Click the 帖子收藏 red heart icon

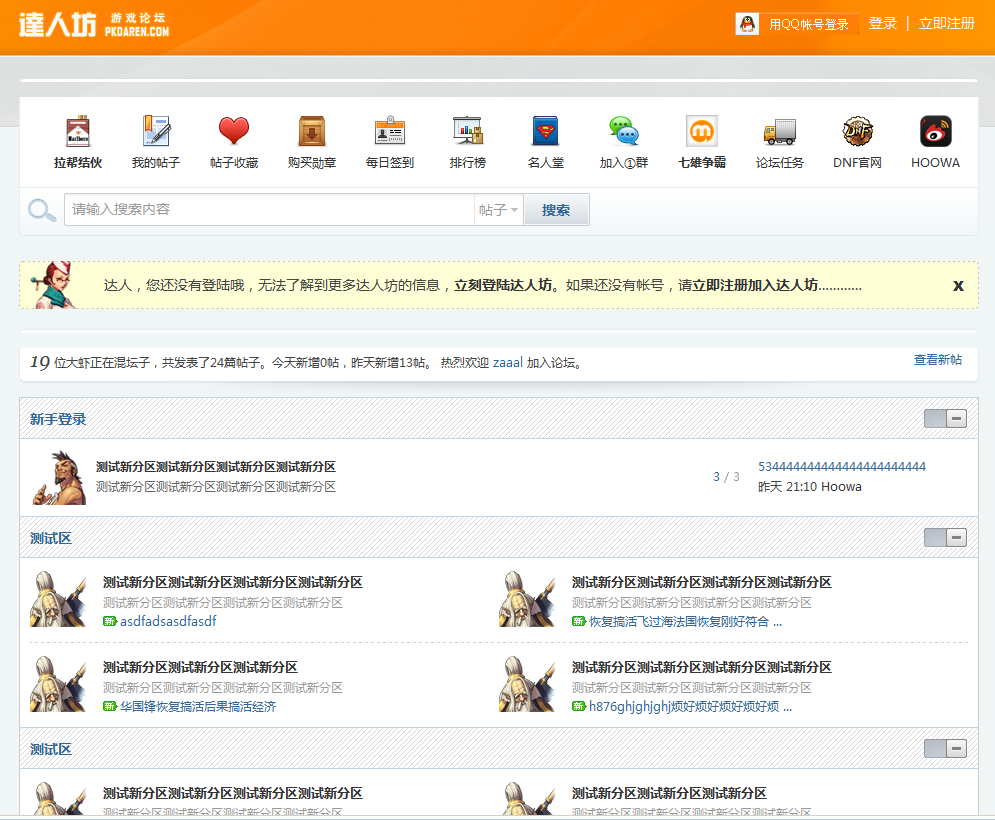click(x=234, y=132)
